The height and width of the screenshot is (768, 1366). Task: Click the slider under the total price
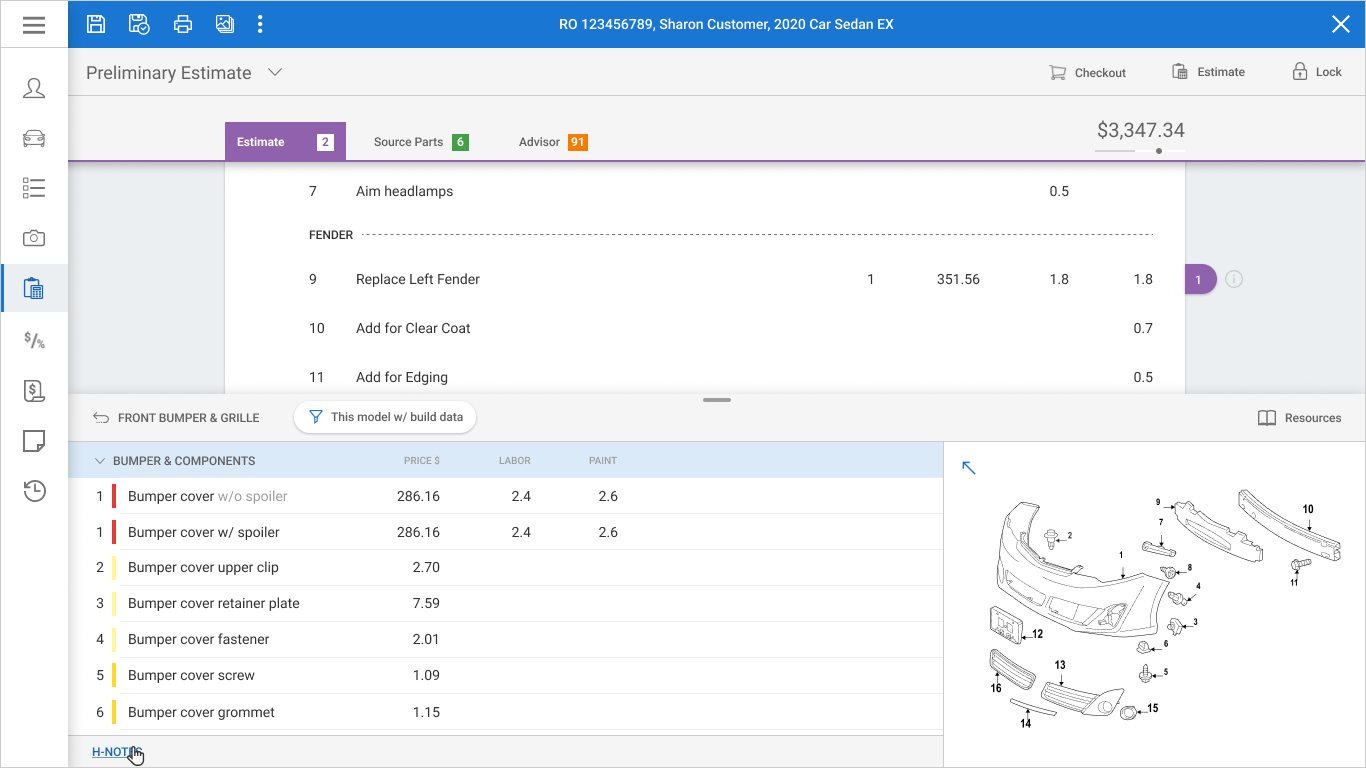pos(1140,151)
